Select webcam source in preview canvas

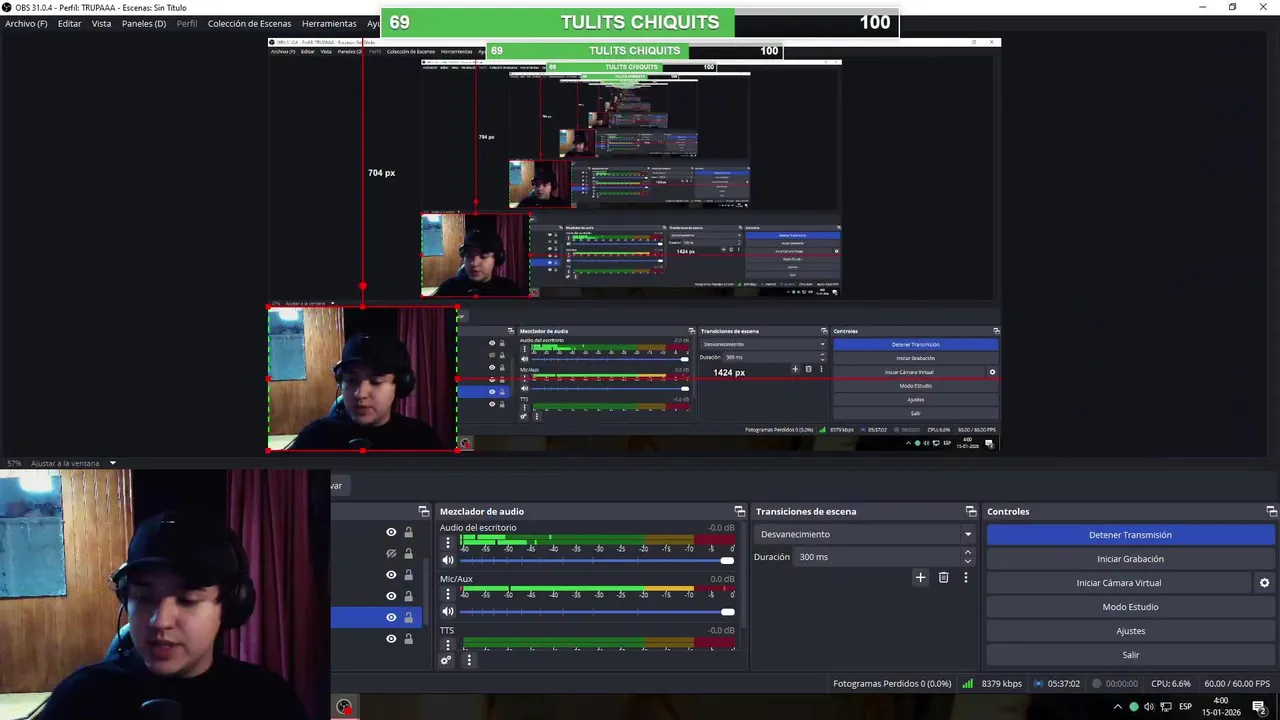pyautogui.click(x=362, y=378)
